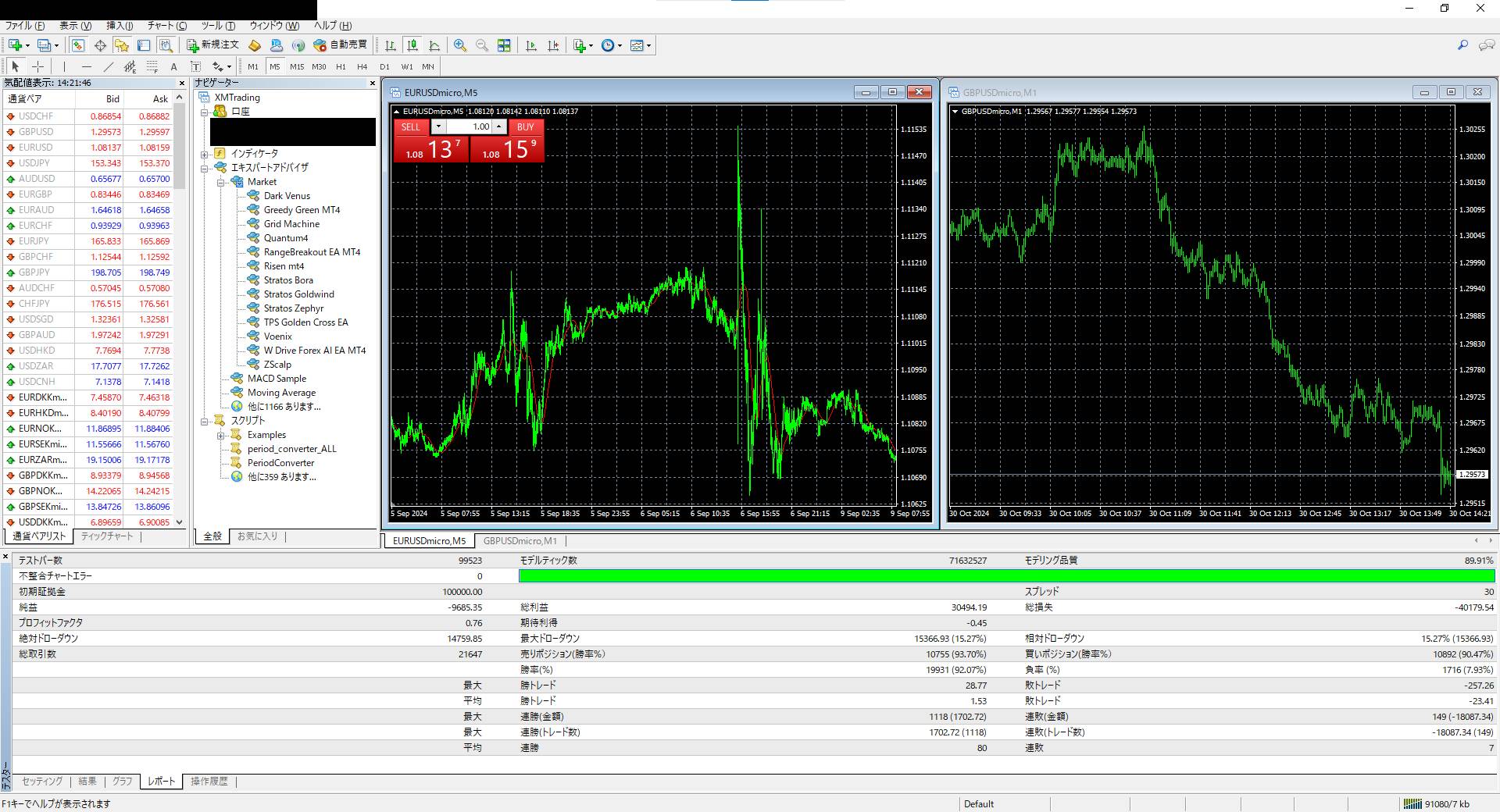Select the equidistant channel tool
The image size is (1500, 812).
click(x=130, y=66)
